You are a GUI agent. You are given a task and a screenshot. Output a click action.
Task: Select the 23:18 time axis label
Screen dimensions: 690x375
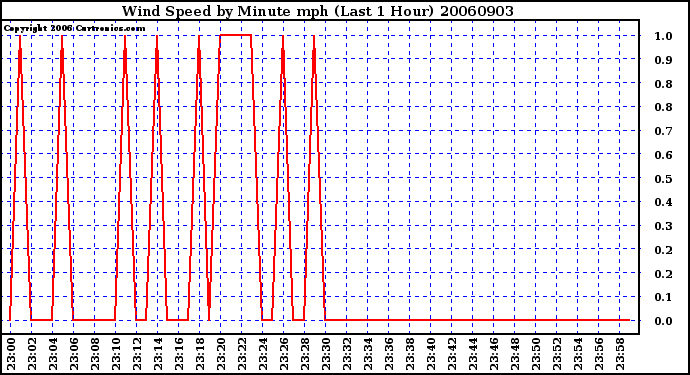click(x=200, y=355)
